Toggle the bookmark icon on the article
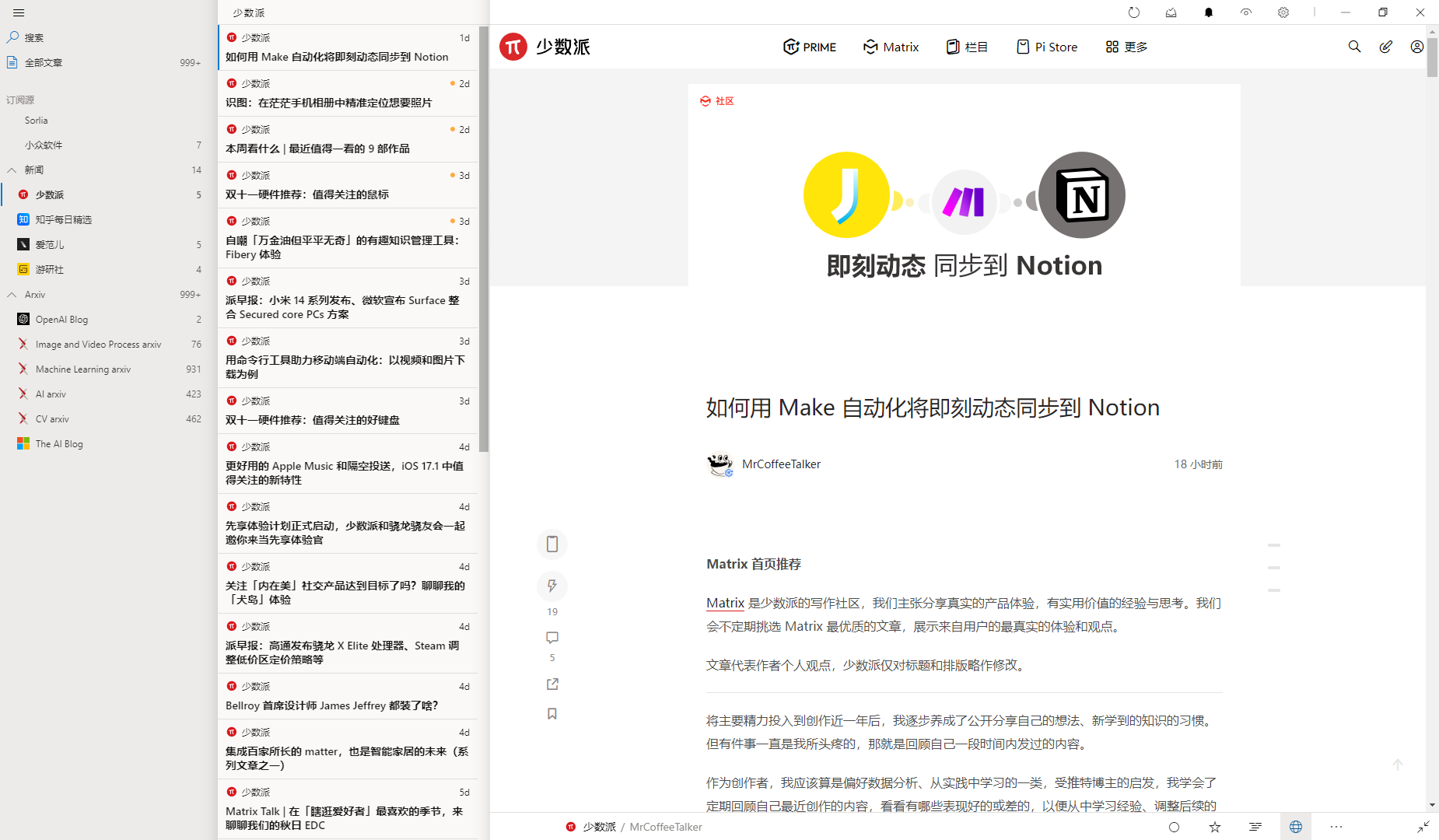The image size is (1439, 840). pos(552,713)
